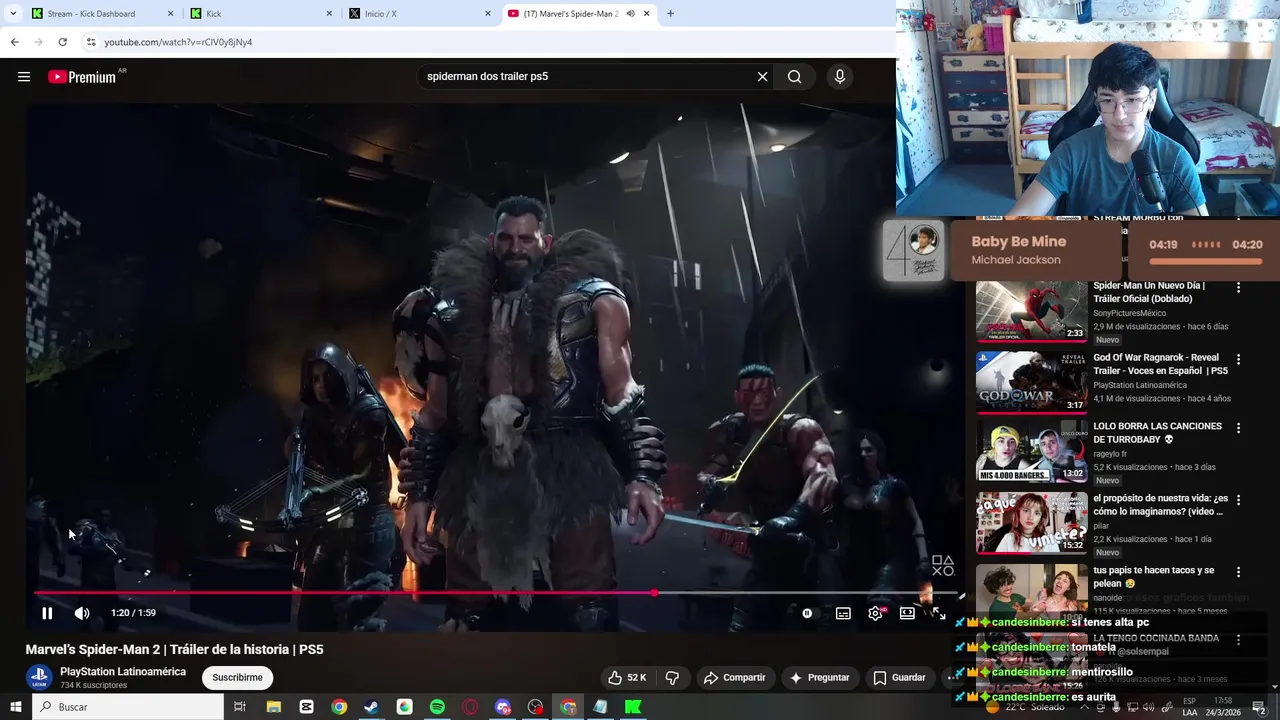View site information icon in address bar

pos(91,42)
